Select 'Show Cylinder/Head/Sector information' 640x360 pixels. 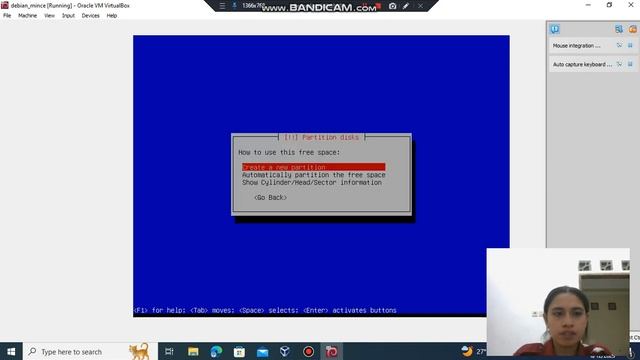(312, 182)
